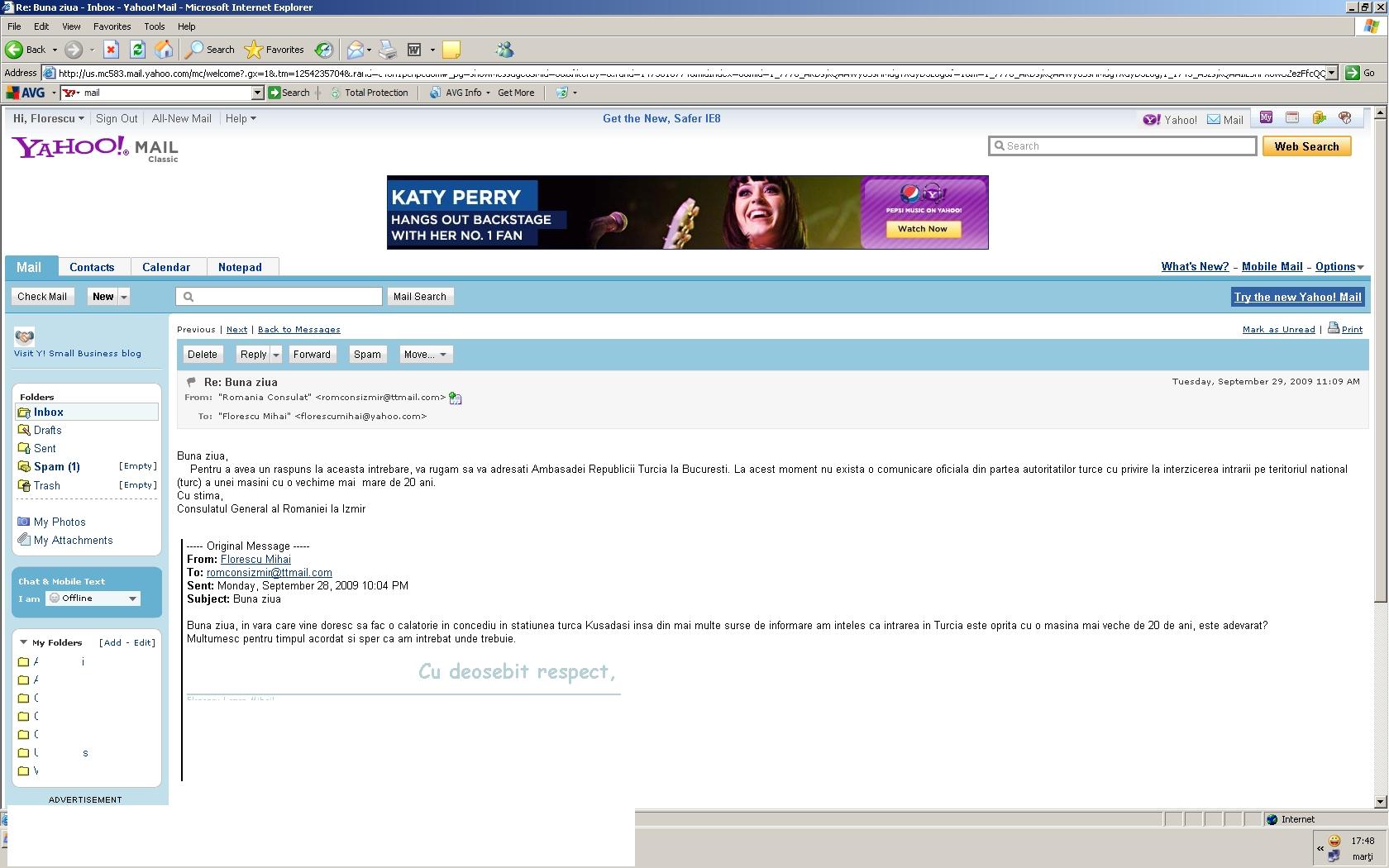Click the Forward button

click(x=312, y=355)
